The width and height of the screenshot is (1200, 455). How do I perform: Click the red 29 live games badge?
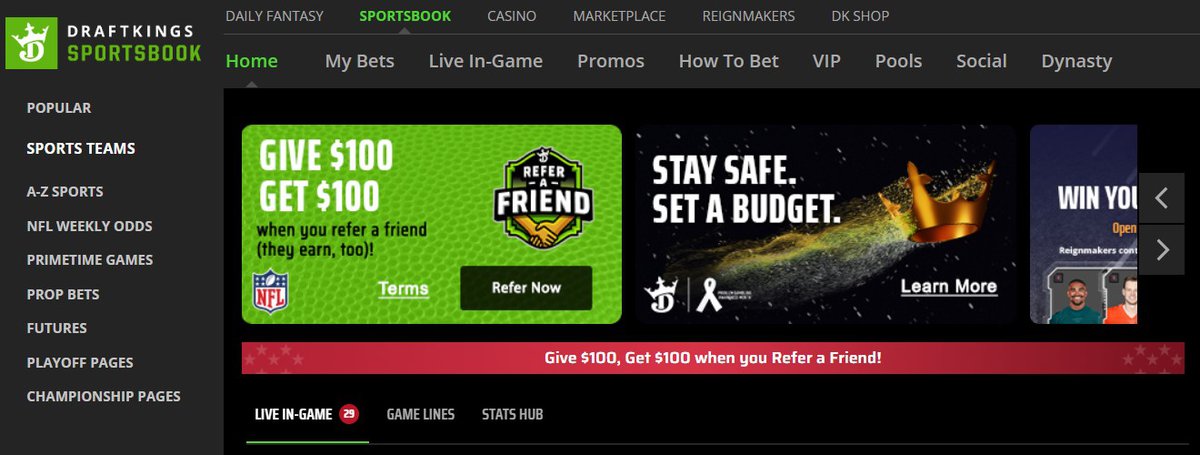pos(348,414)
